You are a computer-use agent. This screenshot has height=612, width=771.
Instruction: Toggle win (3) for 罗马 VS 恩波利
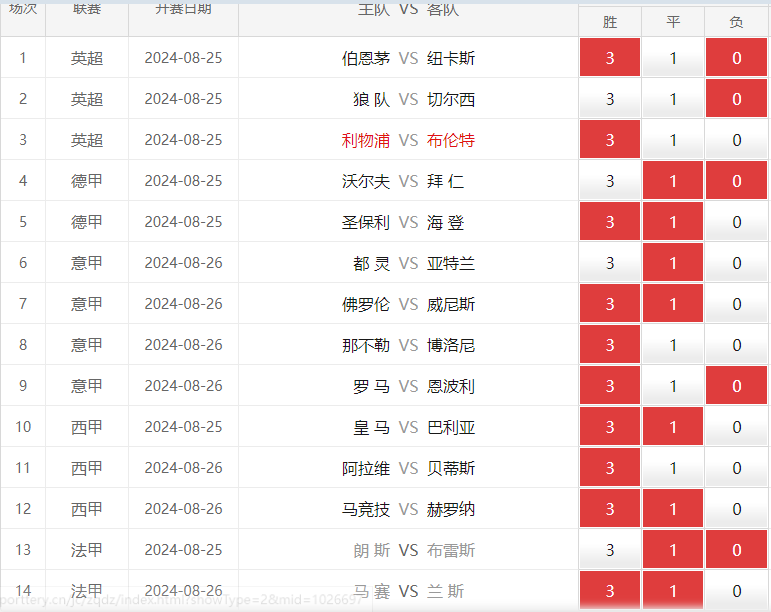pos(610,386)
